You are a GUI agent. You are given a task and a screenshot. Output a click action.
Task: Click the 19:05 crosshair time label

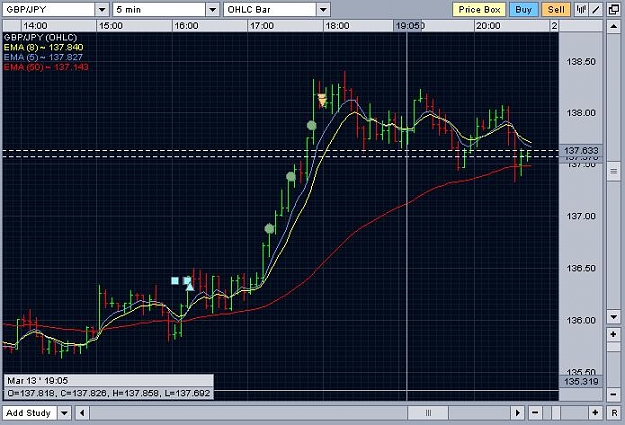[407, 26]
